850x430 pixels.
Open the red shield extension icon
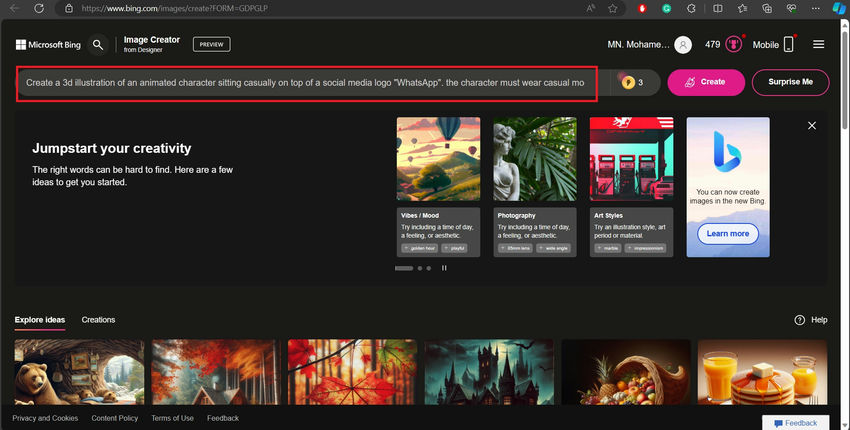(x=642, y=8)
